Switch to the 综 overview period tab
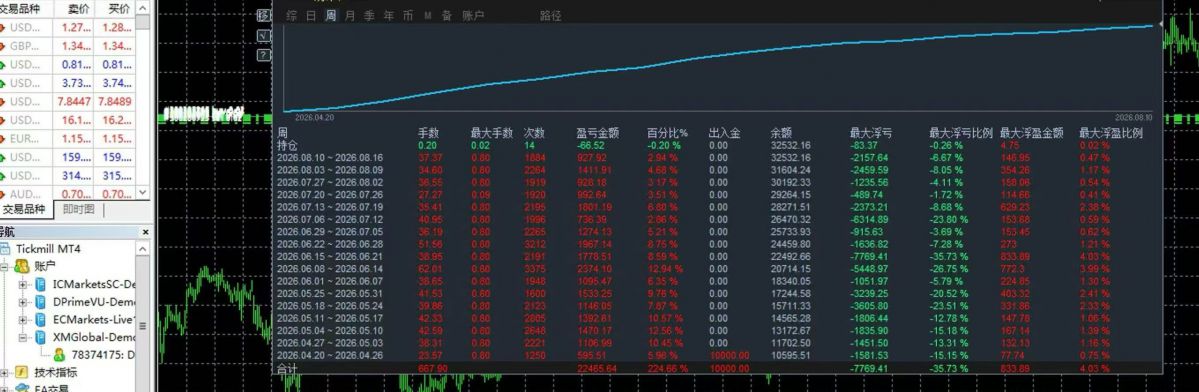This screenshot has height=392, width=1199. point(292,15)
